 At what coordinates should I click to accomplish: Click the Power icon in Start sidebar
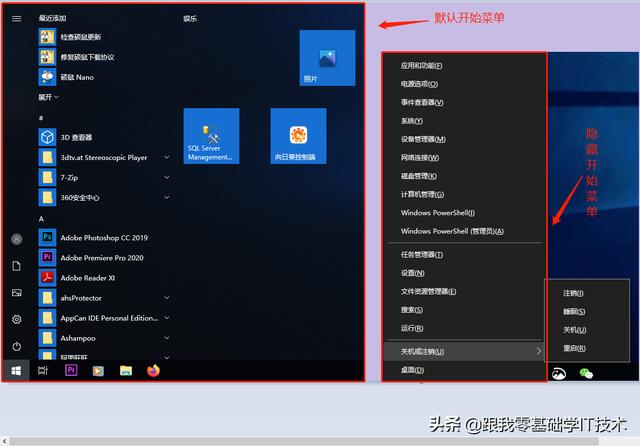(17, 346)
